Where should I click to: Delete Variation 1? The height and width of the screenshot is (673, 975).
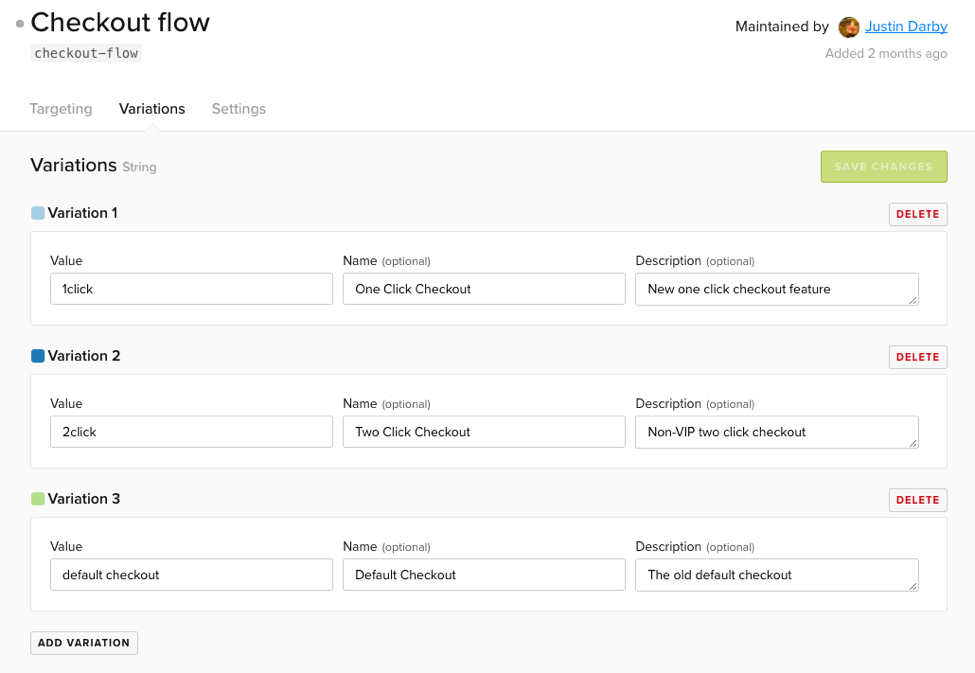tap(917, 213)
